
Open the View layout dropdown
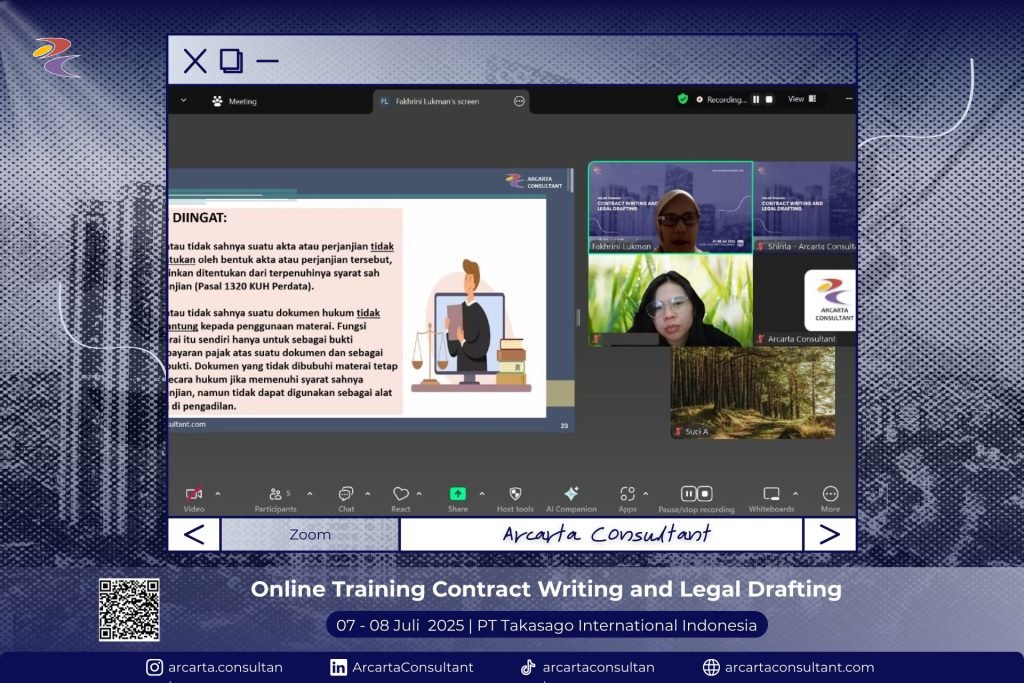click(802, 99)
